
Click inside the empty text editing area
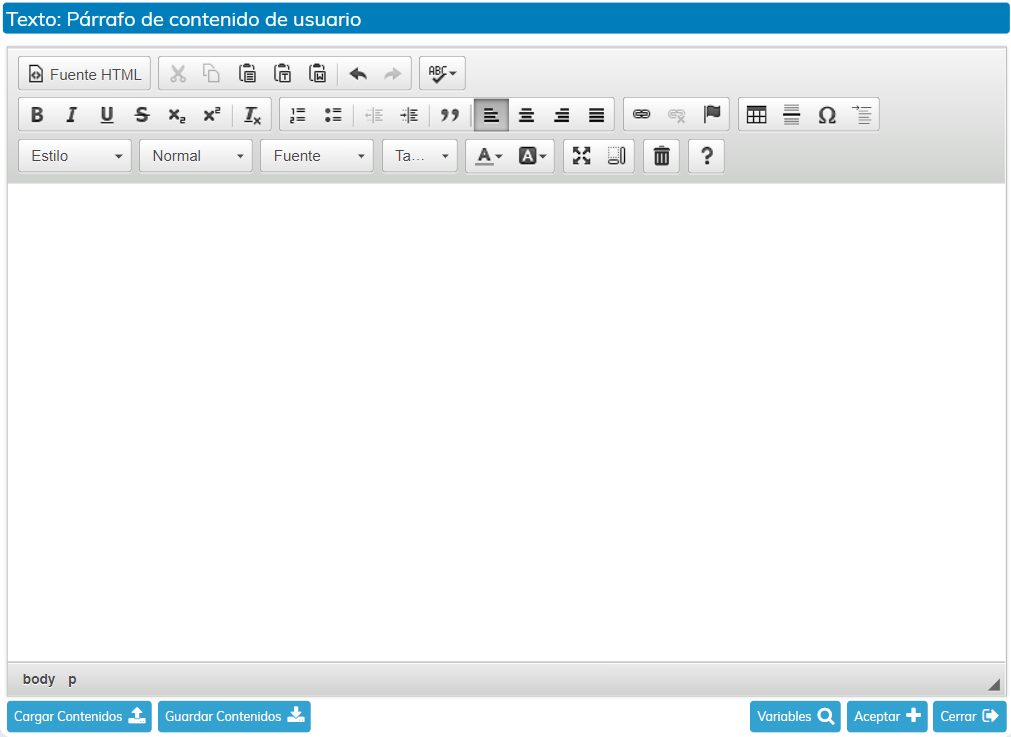point(505,420)
